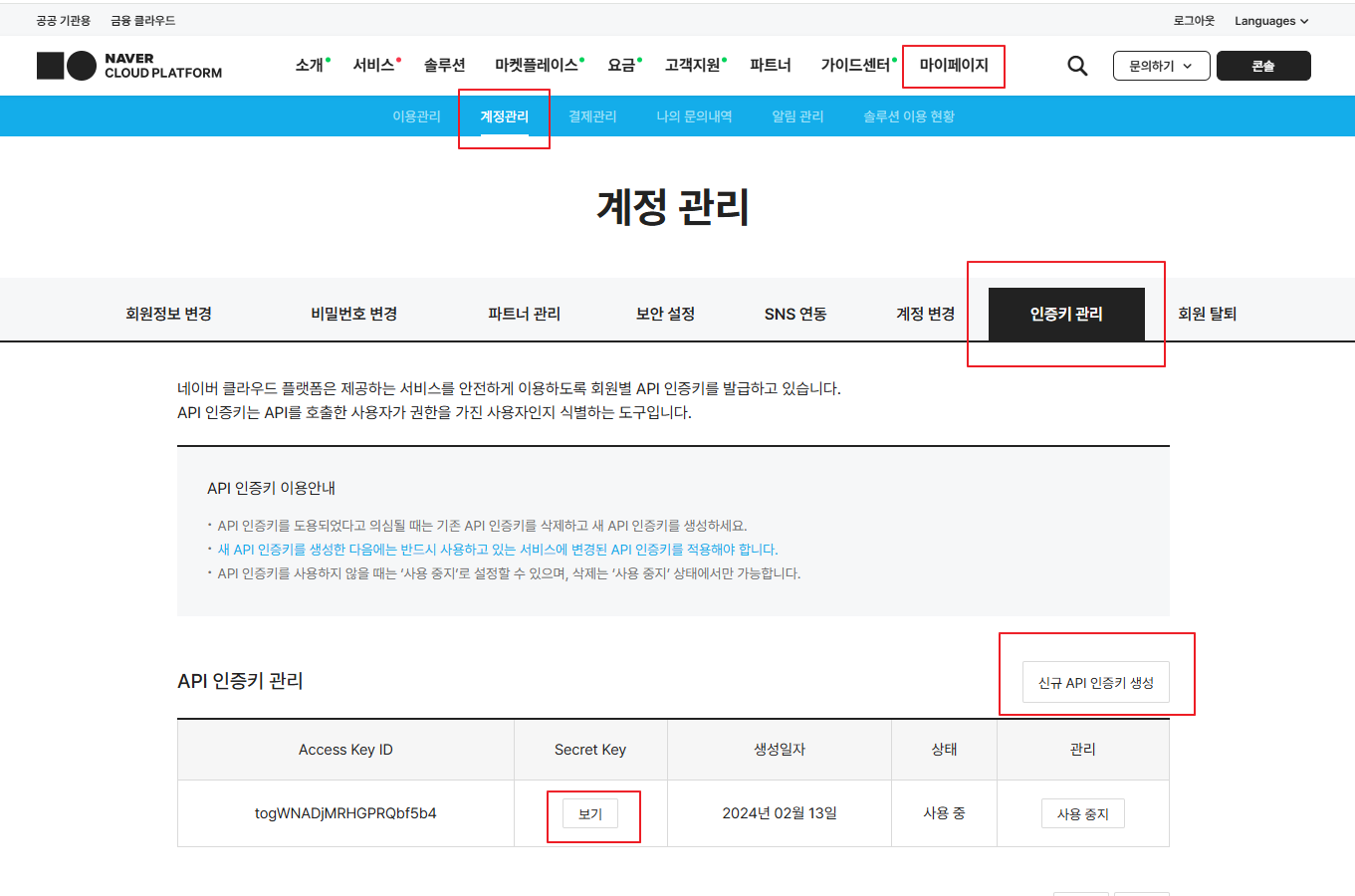Click the search magnifier icon

point(1077,66)
